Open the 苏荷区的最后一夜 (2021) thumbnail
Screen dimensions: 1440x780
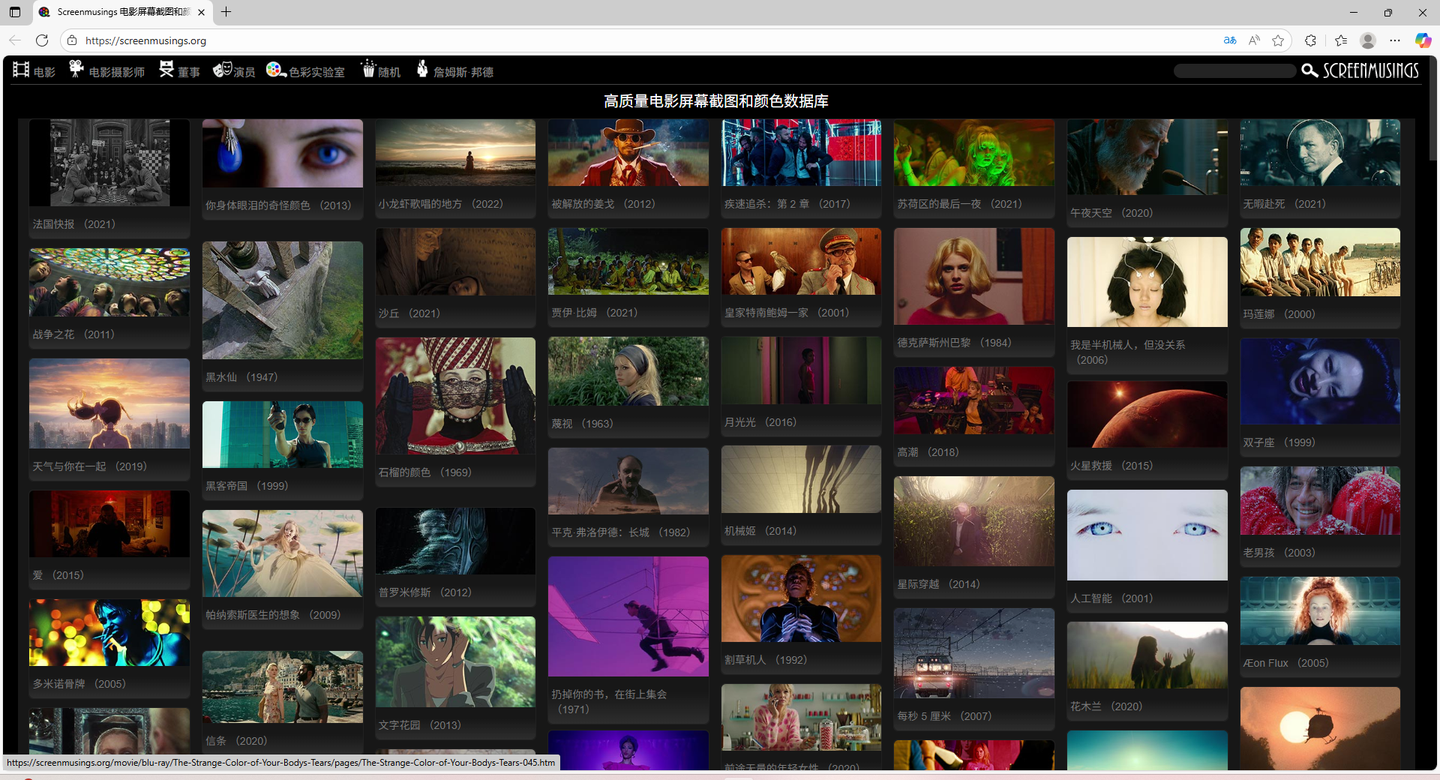(x=974, y=152)
